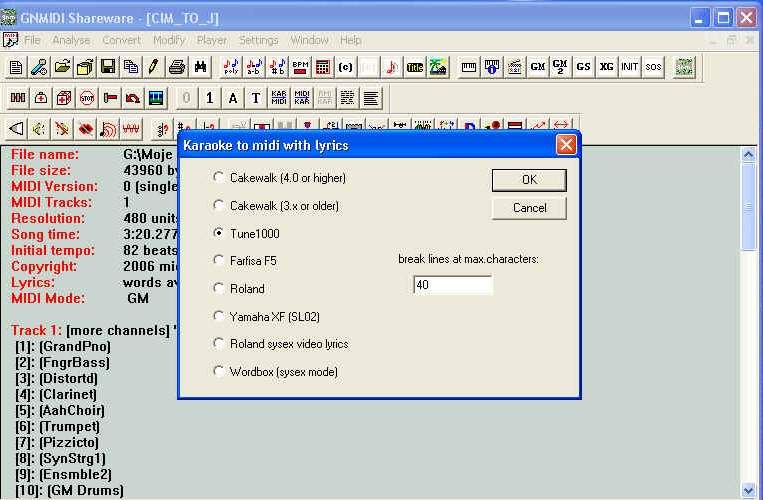Click the vertical scrollbar down arrow
This screenshot has width=763, height=500.
coord(748,491)
